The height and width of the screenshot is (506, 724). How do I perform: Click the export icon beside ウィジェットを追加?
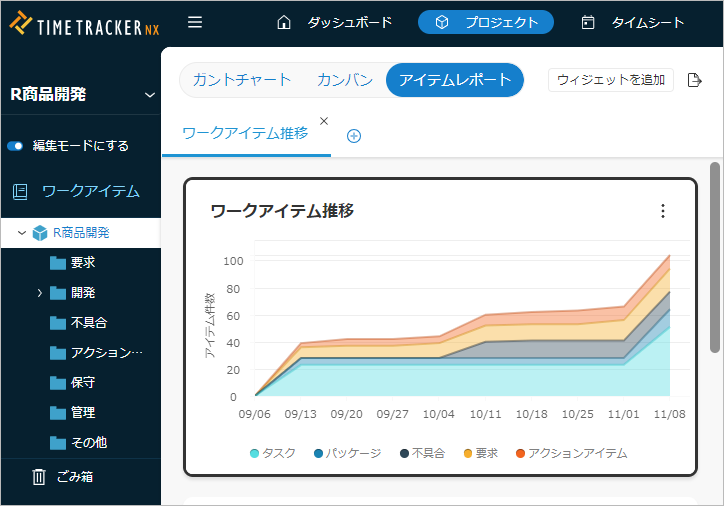click(696, 80)
